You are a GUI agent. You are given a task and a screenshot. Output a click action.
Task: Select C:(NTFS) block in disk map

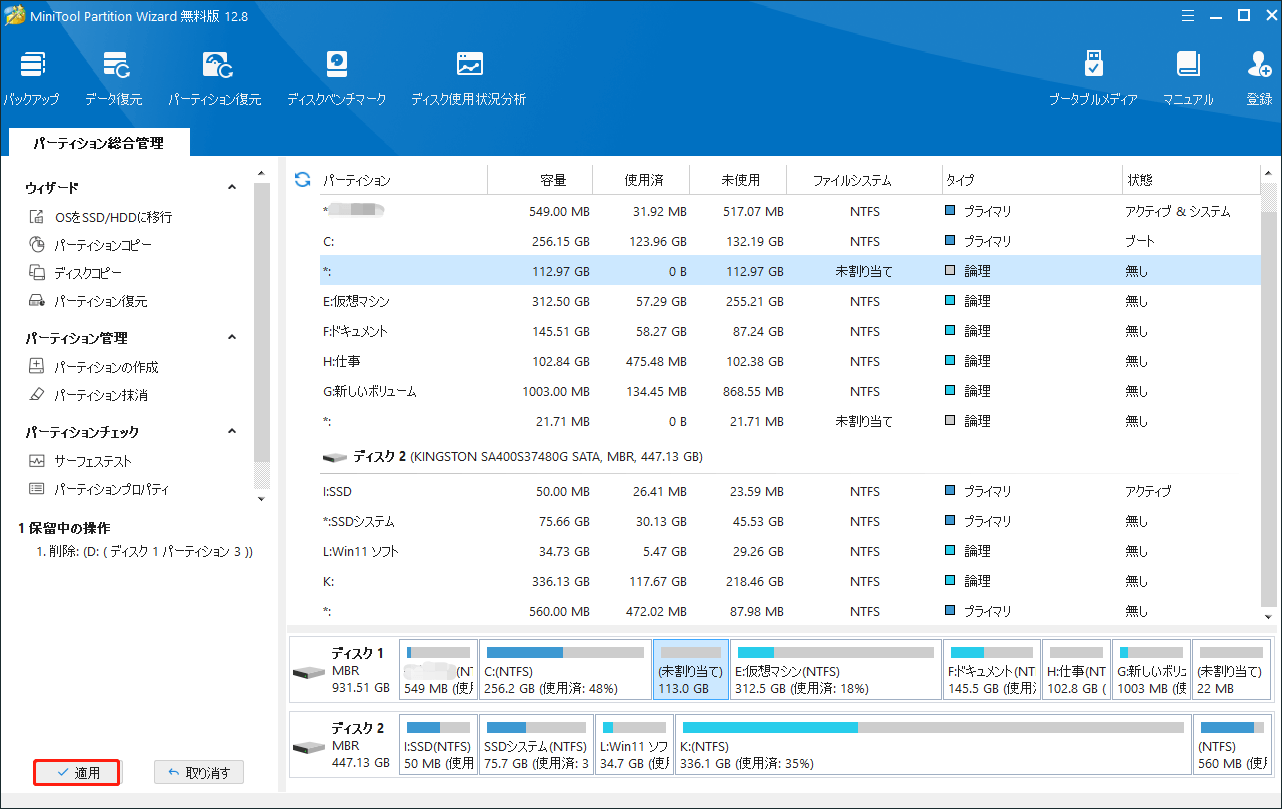[564, 669]
